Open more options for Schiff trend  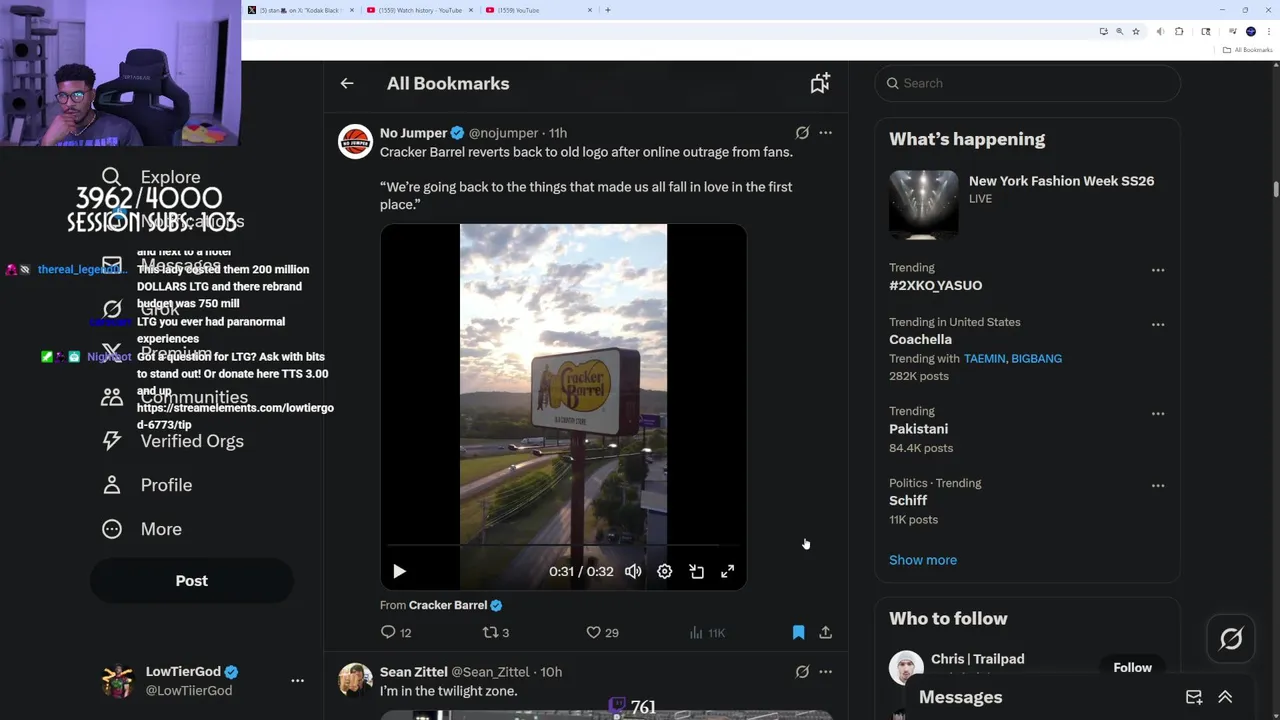[x=1158, y=485]
